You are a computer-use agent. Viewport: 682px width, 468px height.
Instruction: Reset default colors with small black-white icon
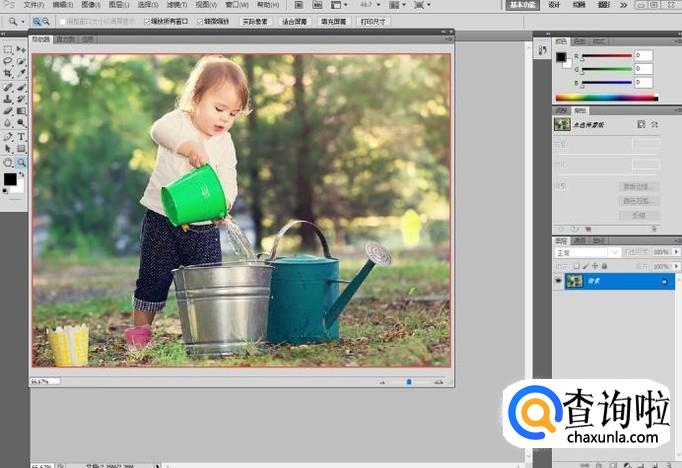5,191
